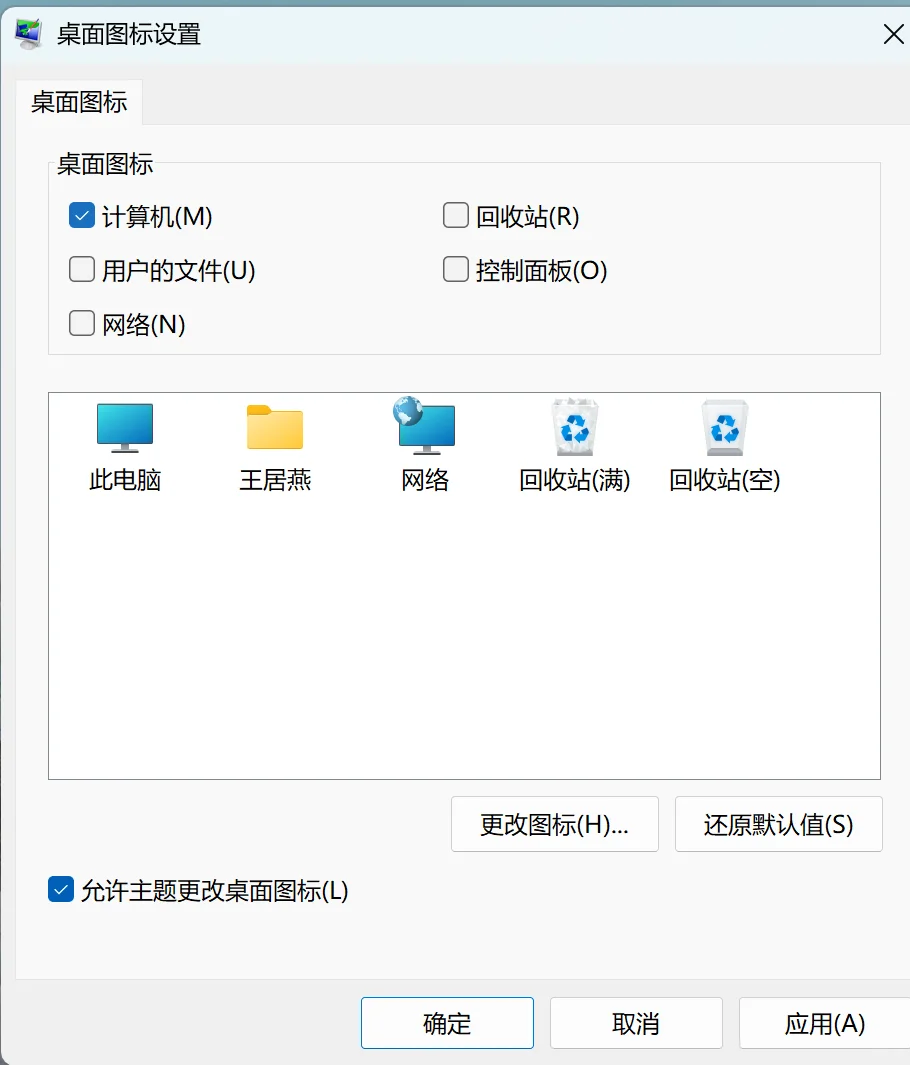Click 确定 to confirm settings

(447, 1023)
